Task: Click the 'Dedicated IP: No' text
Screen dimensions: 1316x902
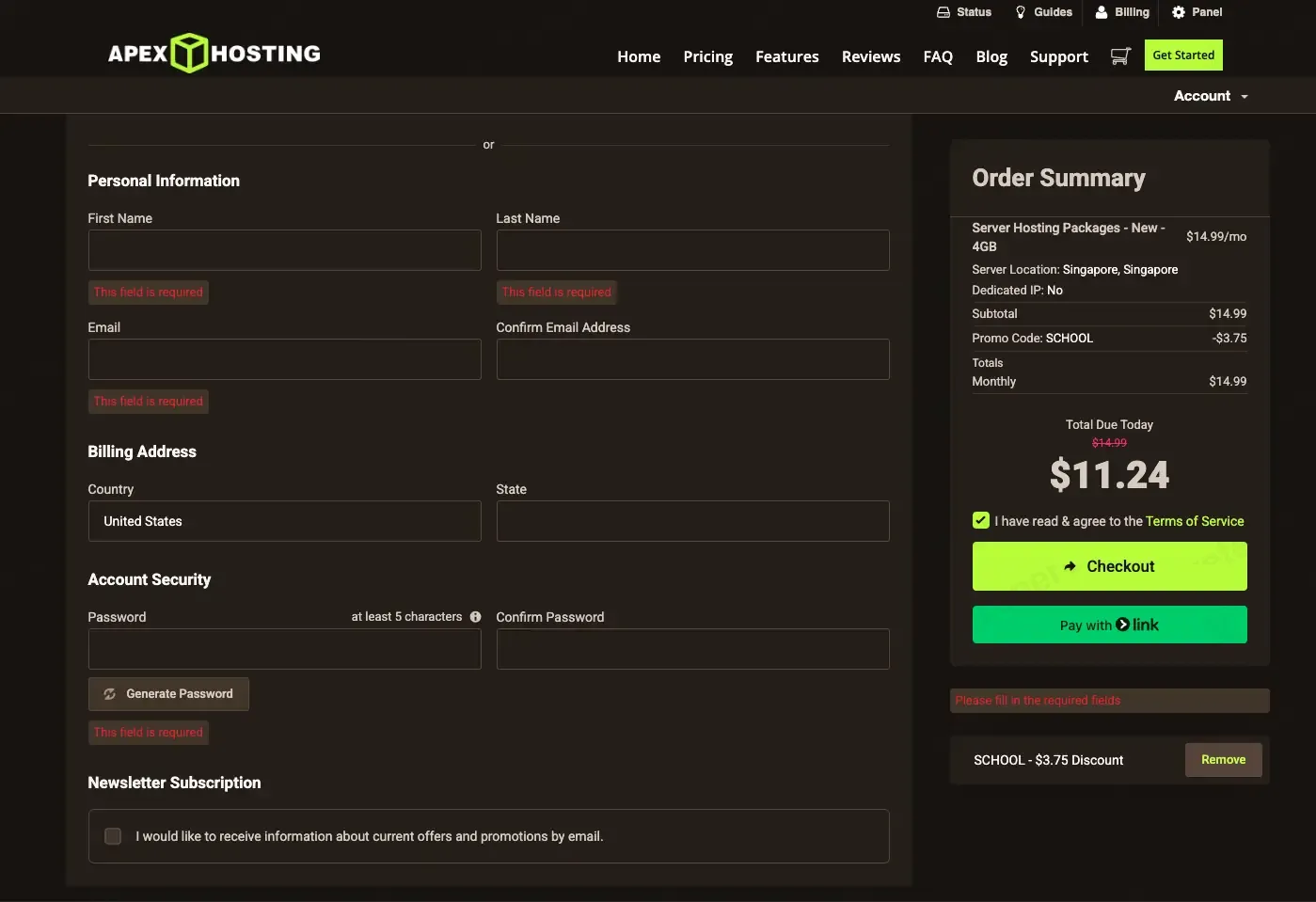Action: click(x=1017, y=290)
